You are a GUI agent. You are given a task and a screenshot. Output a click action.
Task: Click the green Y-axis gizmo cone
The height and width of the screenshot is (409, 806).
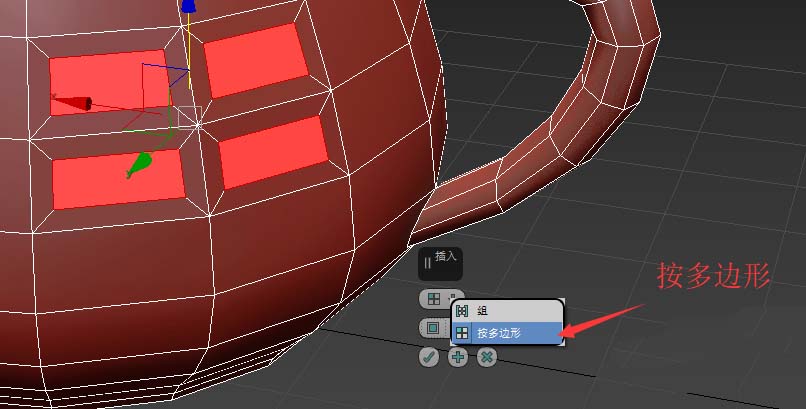[139, 165]
